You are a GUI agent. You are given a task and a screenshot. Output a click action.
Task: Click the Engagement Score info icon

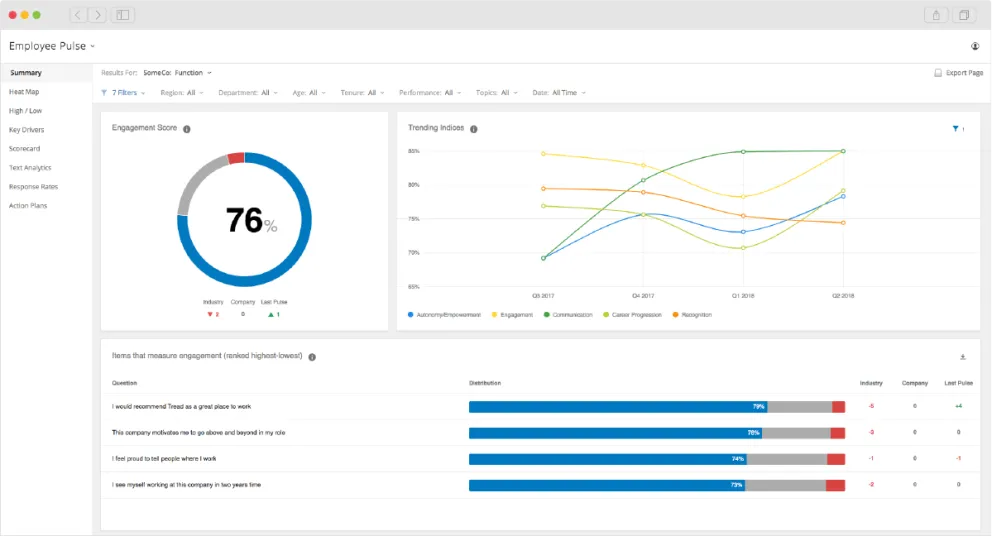(x=187, y=129)
